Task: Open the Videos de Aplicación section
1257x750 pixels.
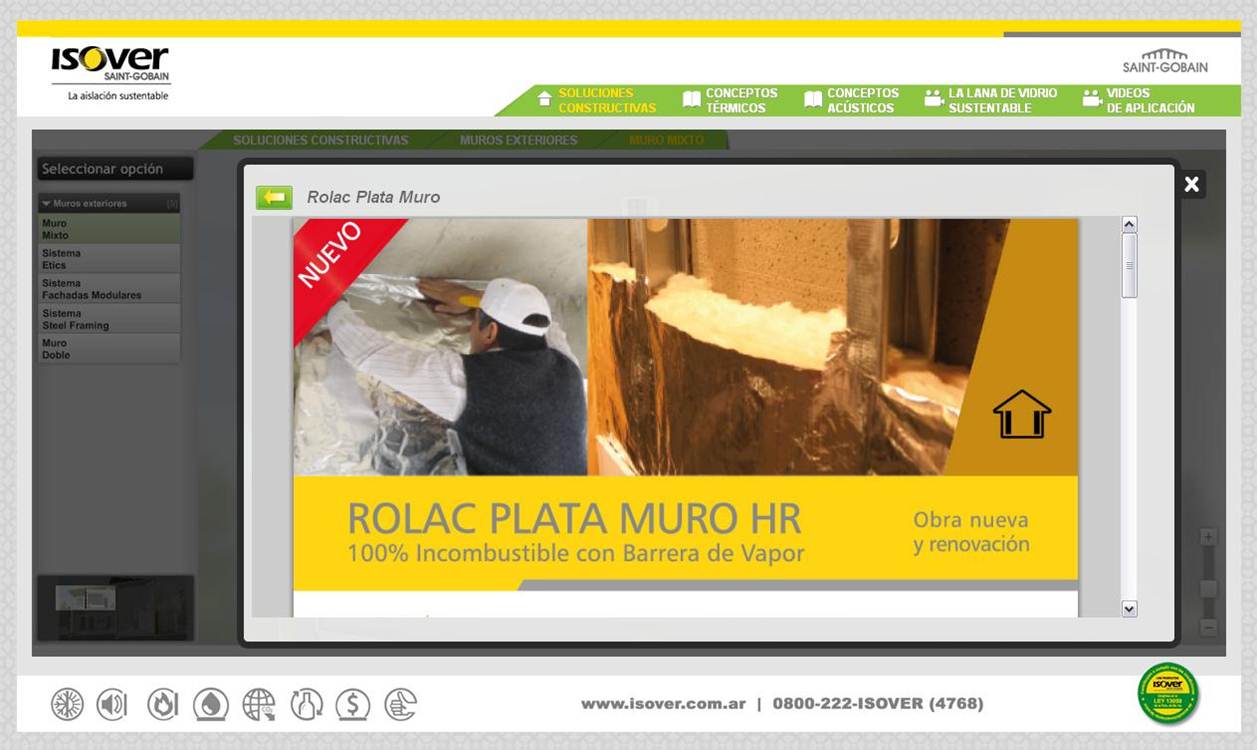Action: point(1138,100)
